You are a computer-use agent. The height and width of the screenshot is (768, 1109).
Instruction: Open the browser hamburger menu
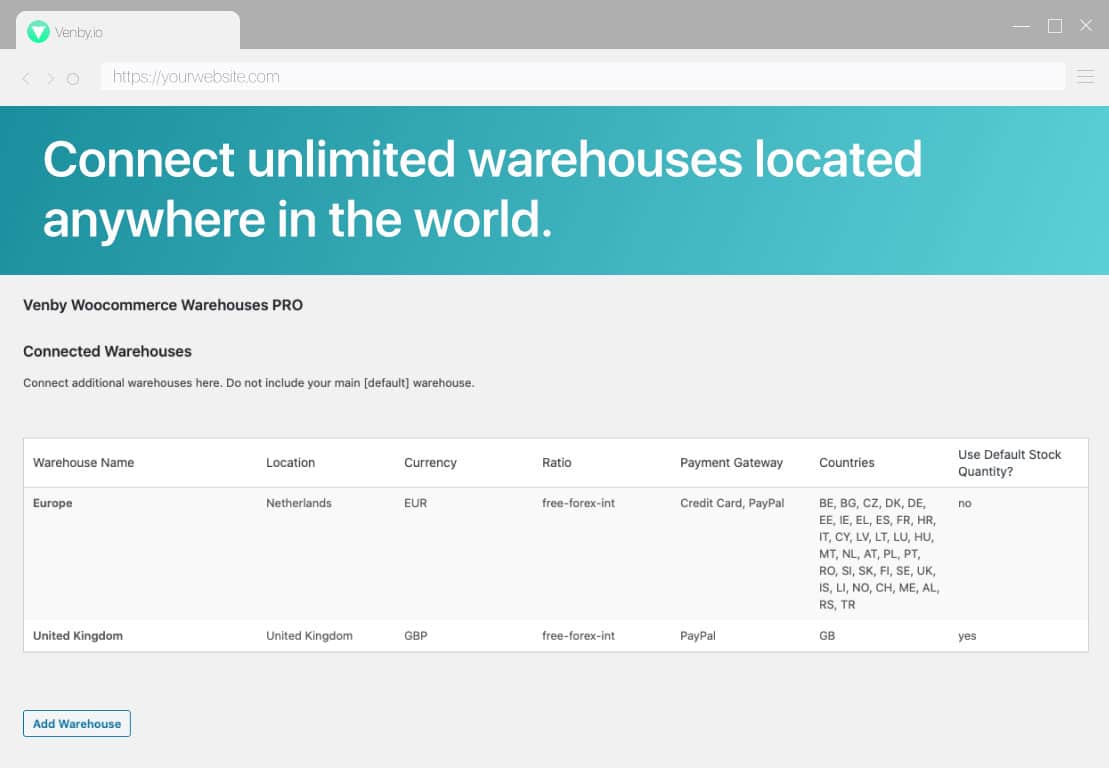tap(1085, 76)
